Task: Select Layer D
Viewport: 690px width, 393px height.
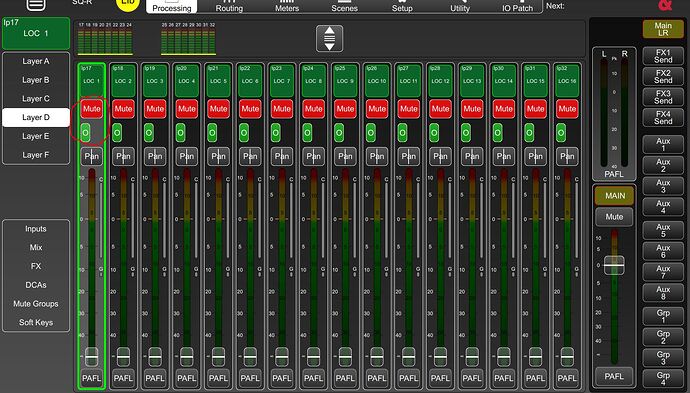Action: click(x=36, y=118)
